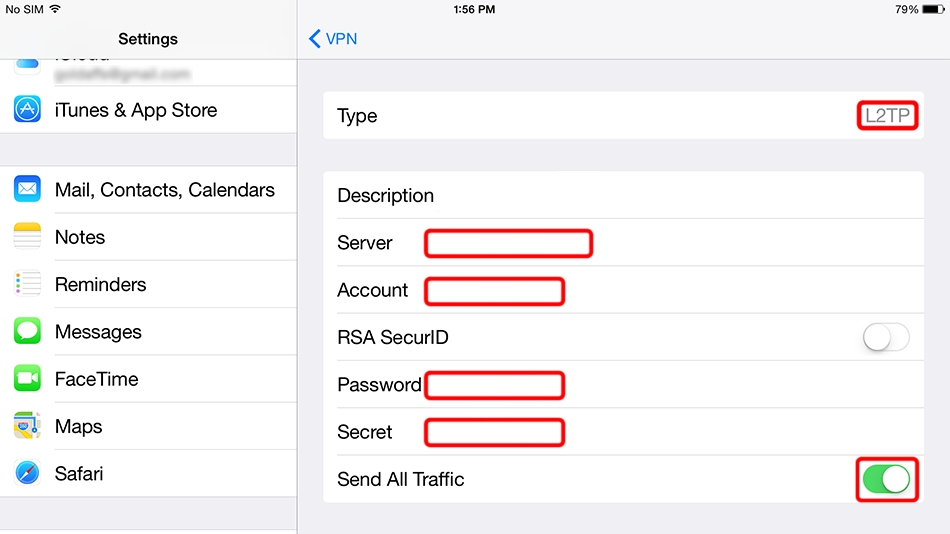Tap the yellow Notes icon
Image resolution: width=950 pixels, height=534 pixels.
tap(27, 237)
